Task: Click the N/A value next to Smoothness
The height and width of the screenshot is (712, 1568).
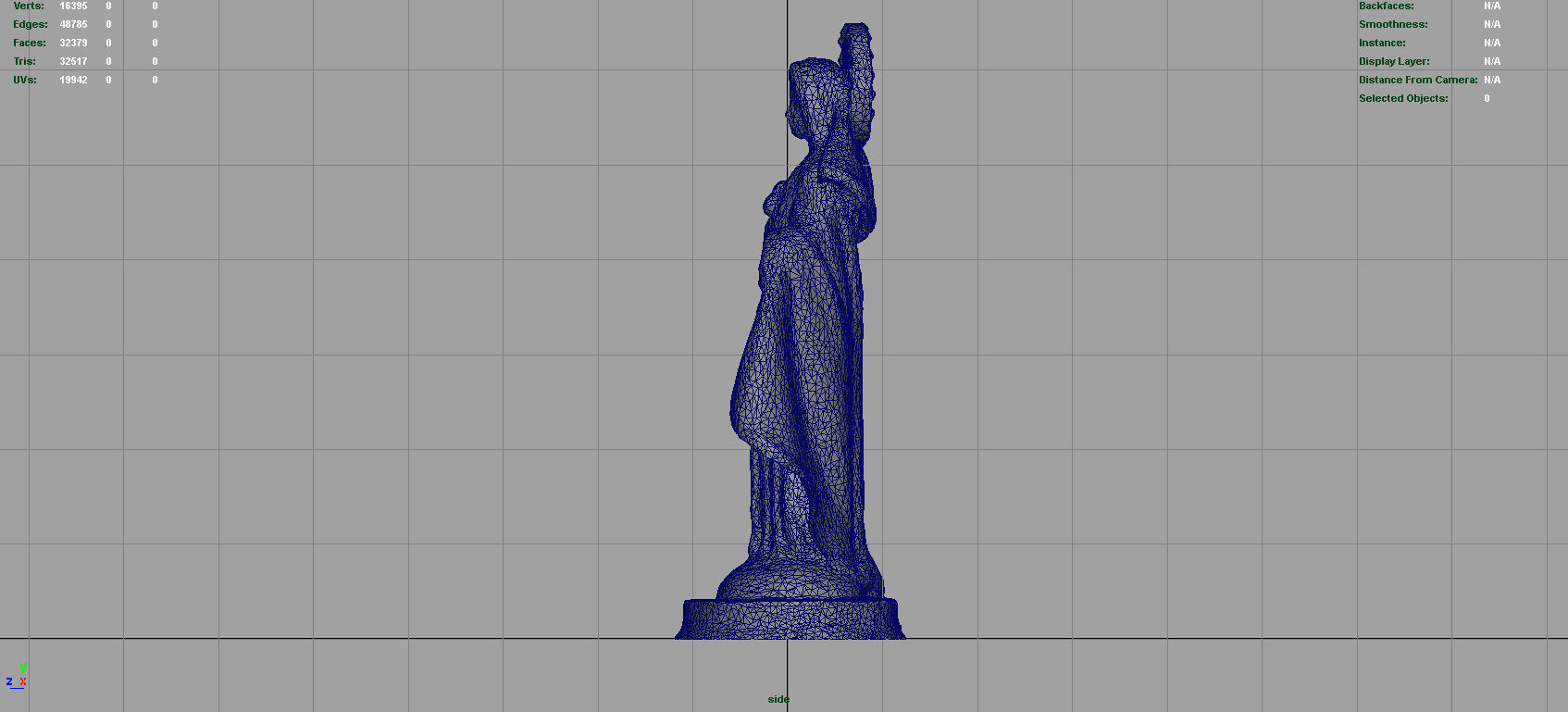Action: 1492,24
